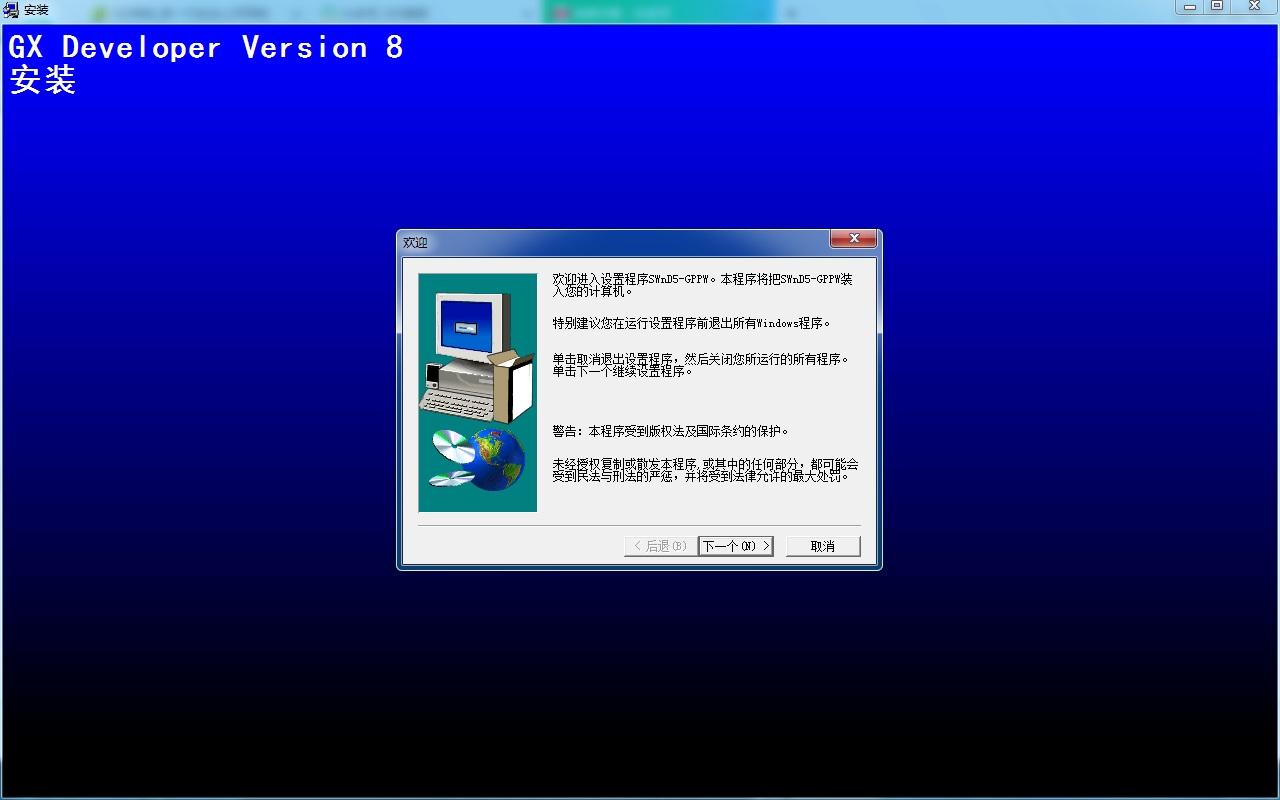Click the GX Developer Version 8 heading
Screen dimensions: 1280x800
tap(206, 48)
